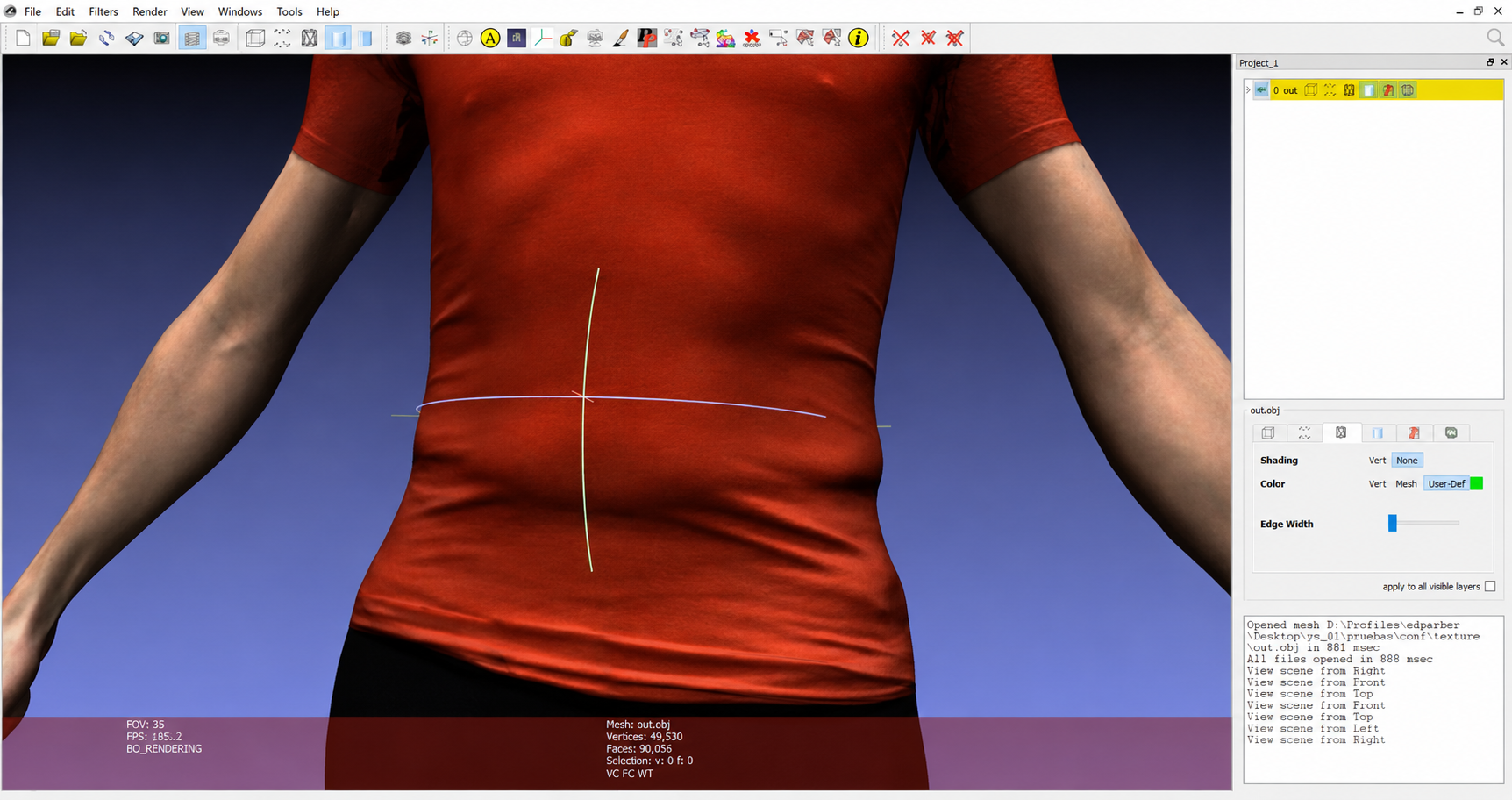This screenshot has width=1512, height=800.
Task: Select the rectangle vertex selection tool
Action: tap(778, 38)
